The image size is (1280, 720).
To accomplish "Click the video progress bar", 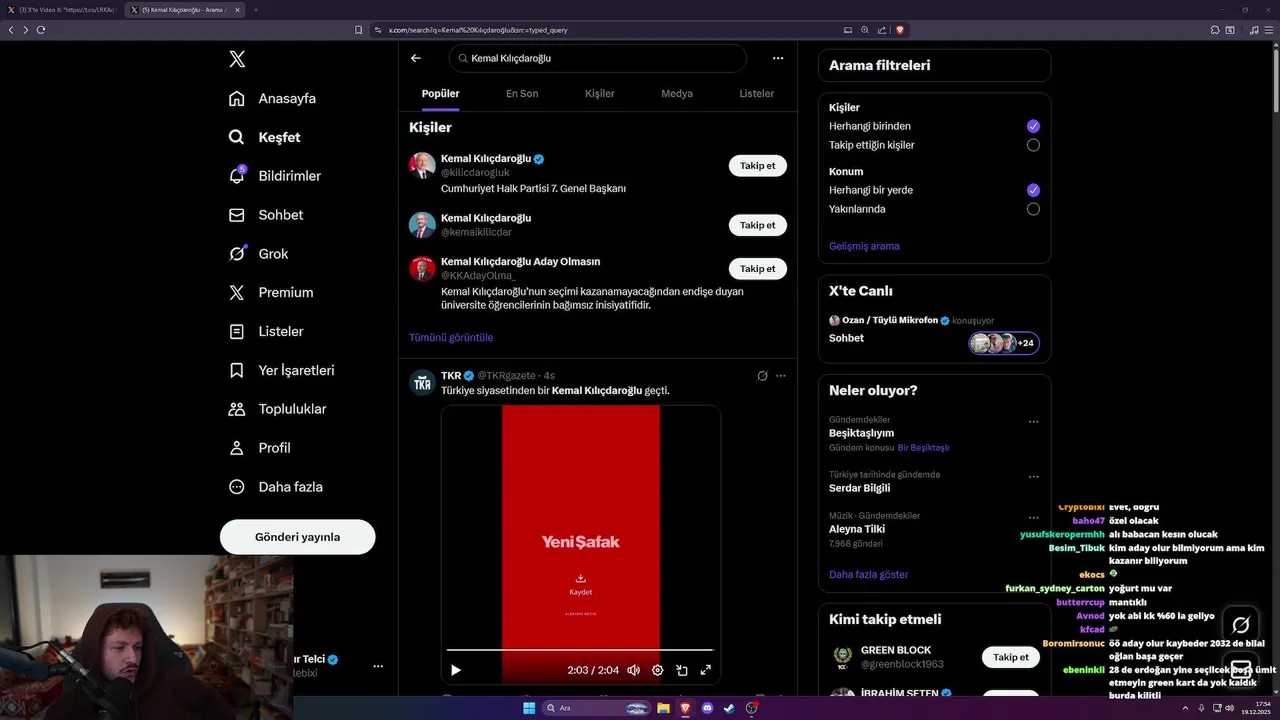I will click(x=580, y=650).
